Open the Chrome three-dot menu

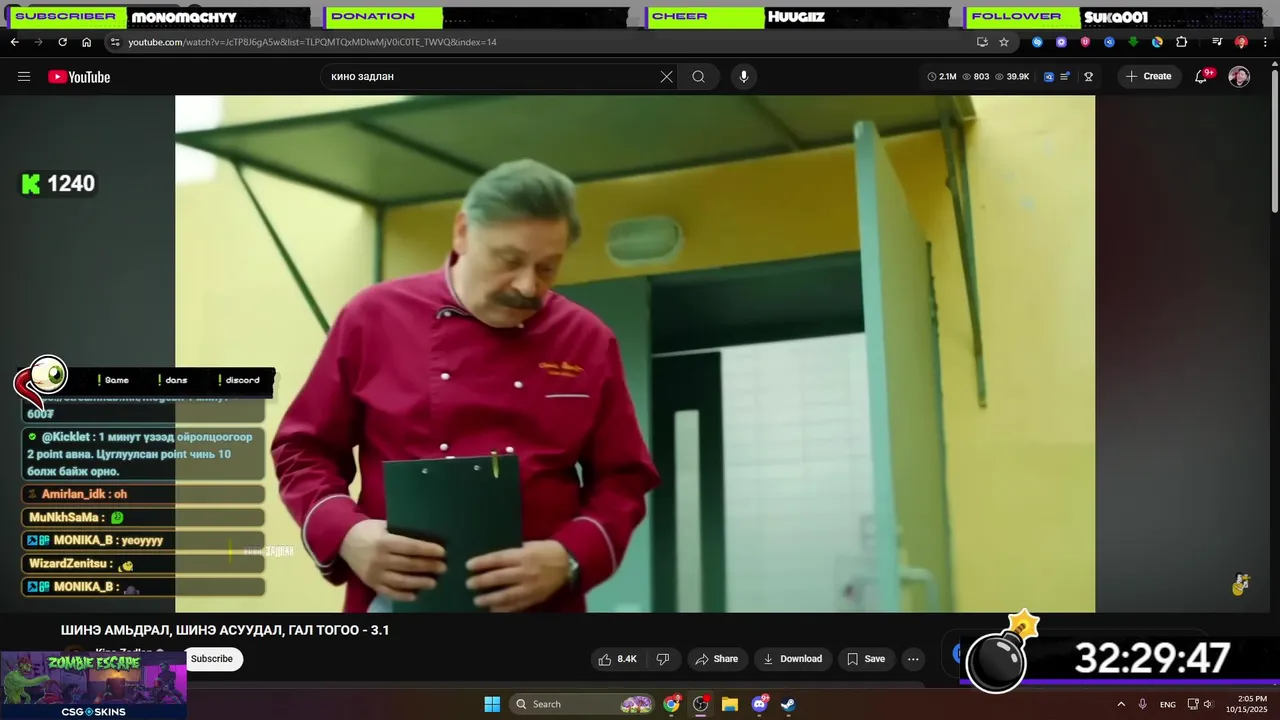(x=1265, y=42)
